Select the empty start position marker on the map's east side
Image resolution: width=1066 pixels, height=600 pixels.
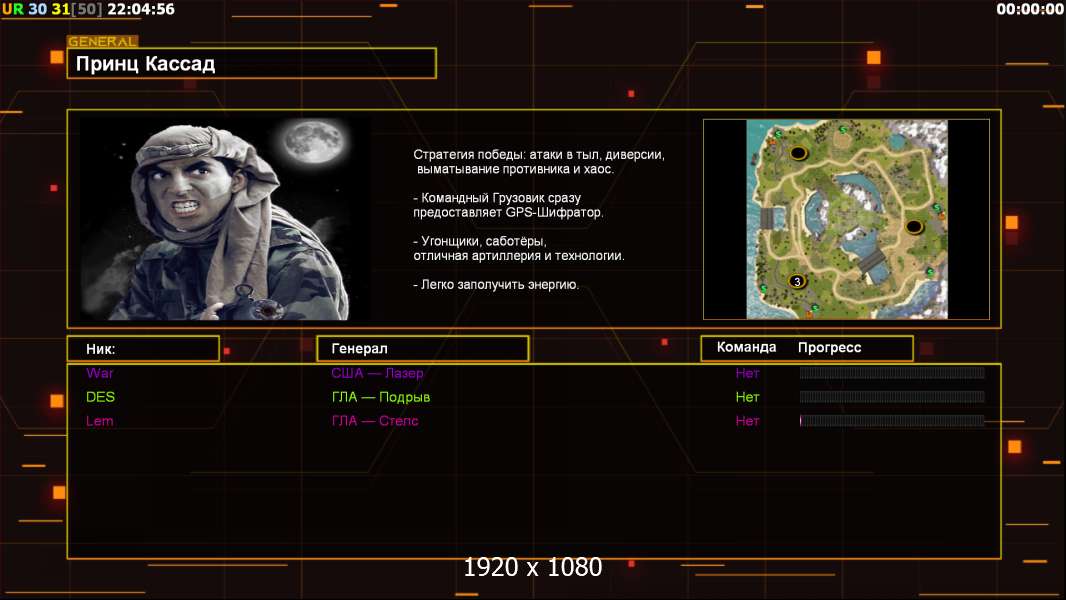(914, 227)
